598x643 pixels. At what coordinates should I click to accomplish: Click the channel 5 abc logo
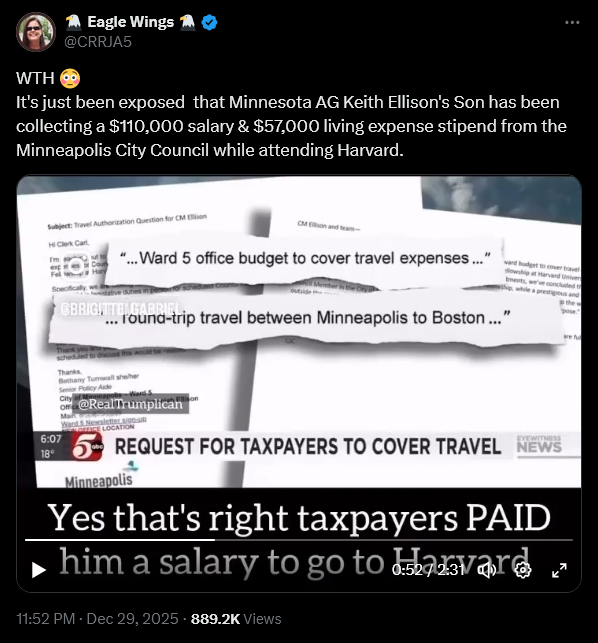coord(87,446)
